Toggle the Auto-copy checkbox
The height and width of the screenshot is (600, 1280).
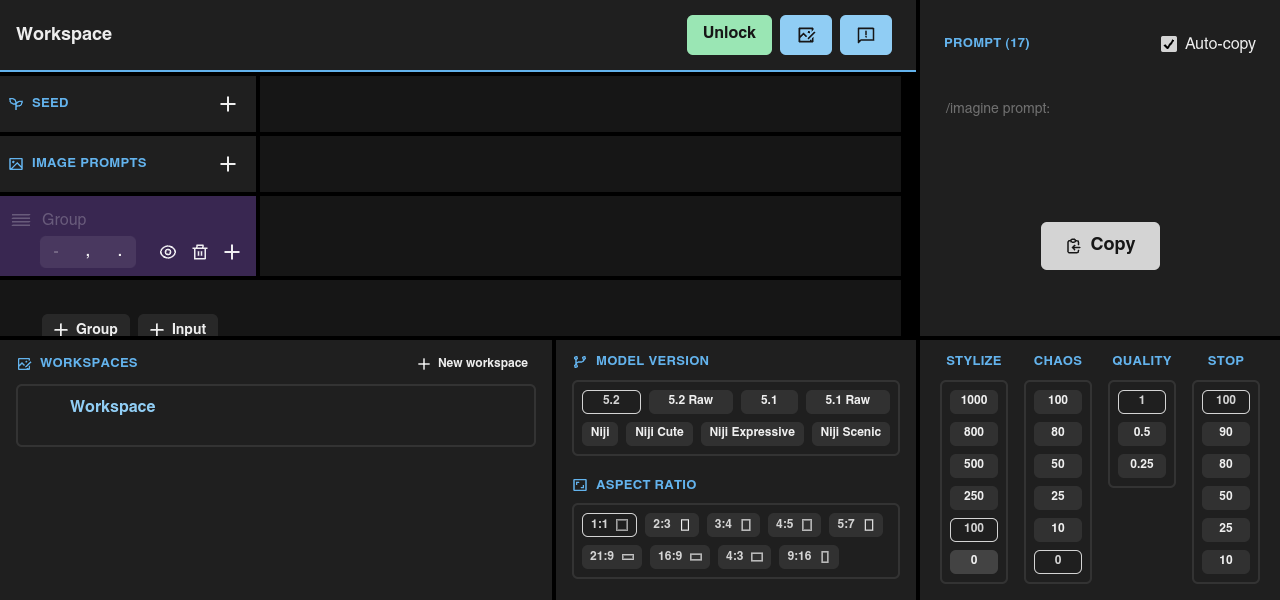[1168, 44]
